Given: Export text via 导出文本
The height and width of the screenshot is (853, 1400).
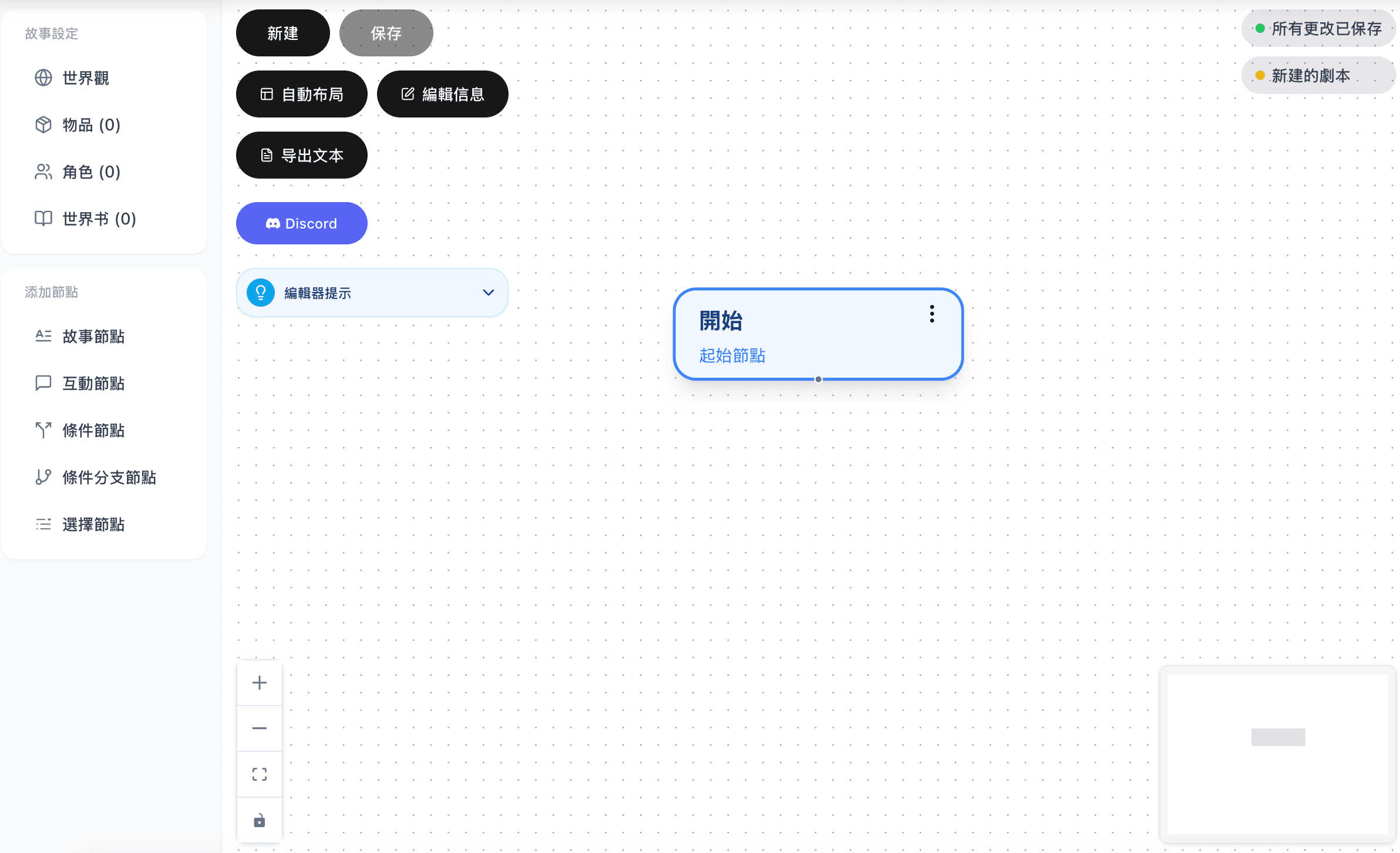Looking at the screenshot, I should point(301,155).
